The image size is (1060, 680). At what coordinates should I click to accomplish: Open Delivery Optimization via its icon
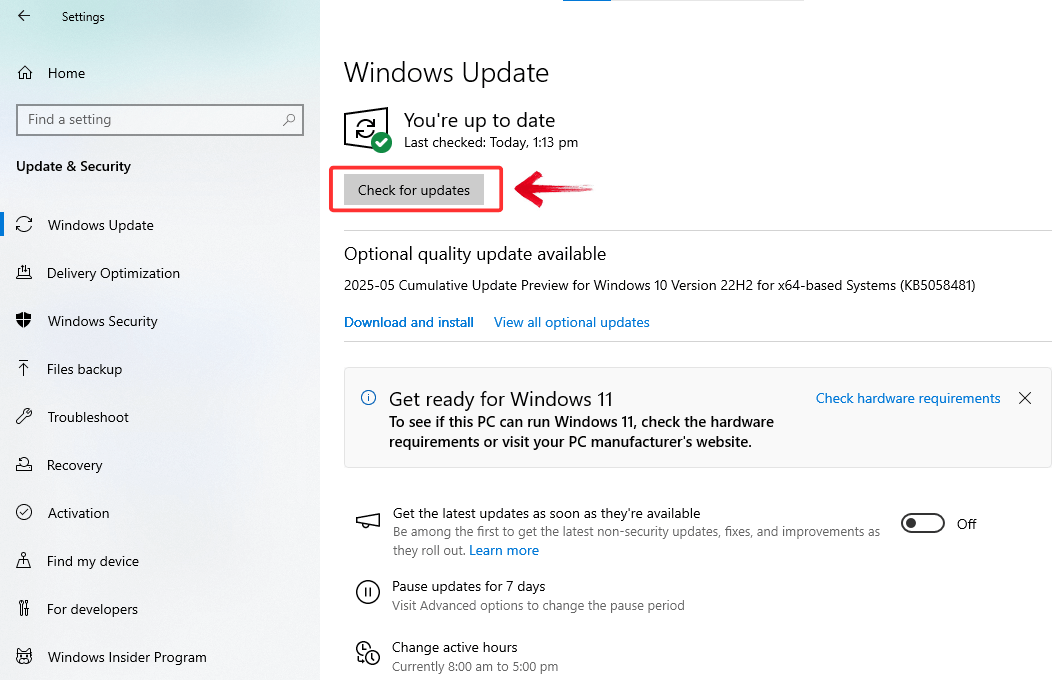[x=26, y=273]
